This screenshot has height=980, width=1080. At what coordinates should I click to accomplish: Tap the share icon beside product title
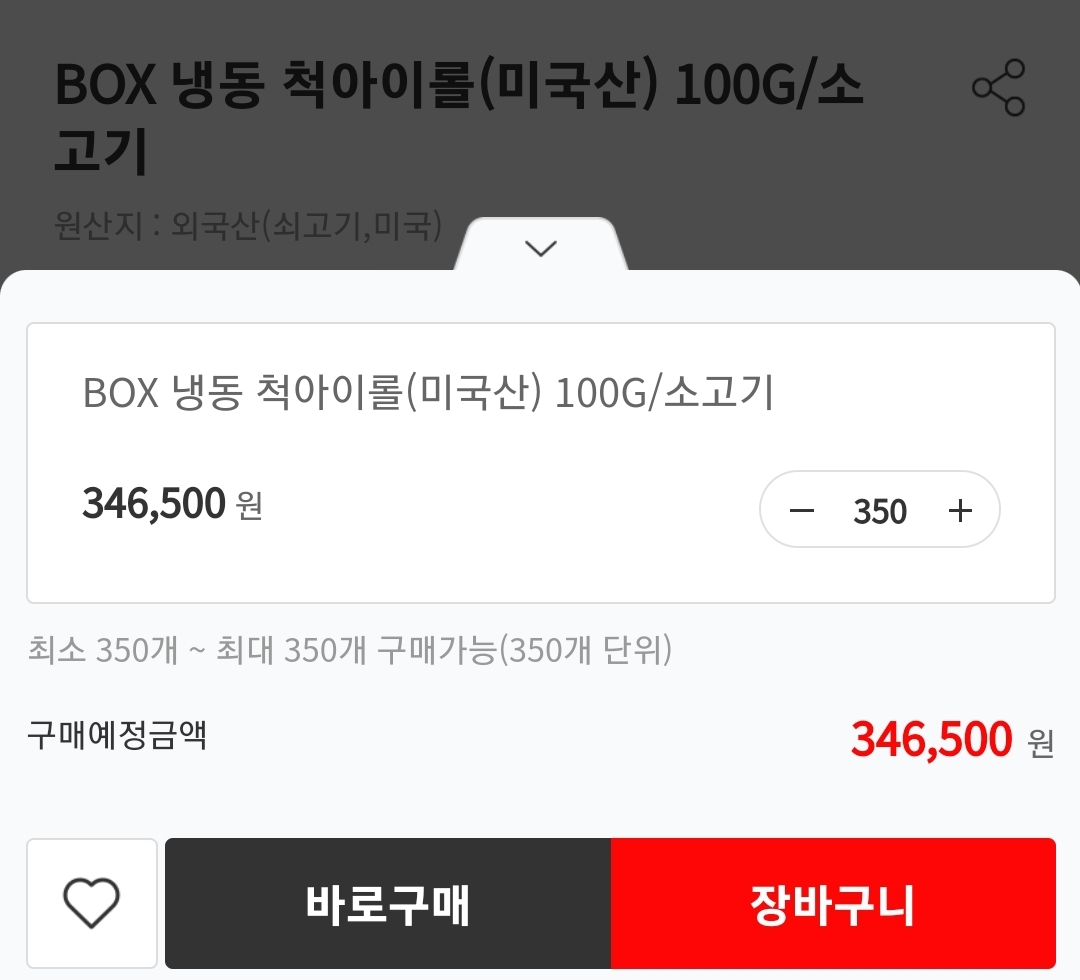coord(998,87)
